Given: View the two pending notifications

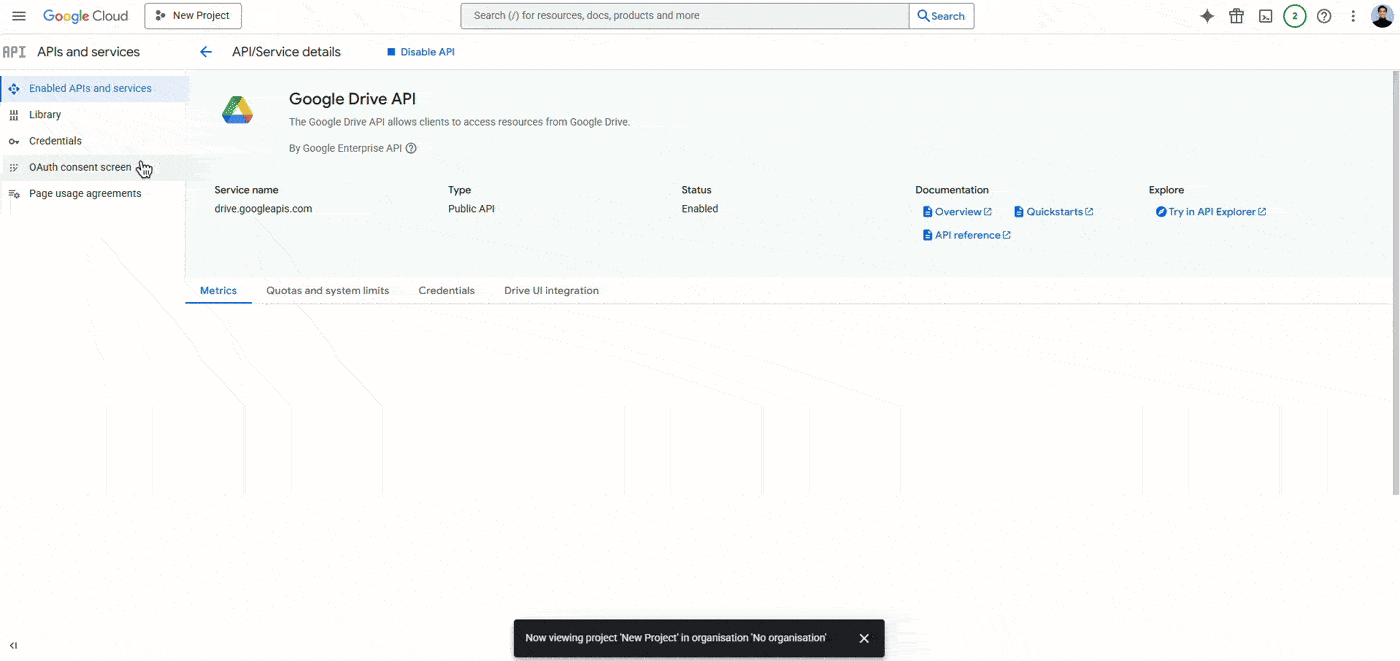Looking at the screenshot, I should click(1294, 15).
